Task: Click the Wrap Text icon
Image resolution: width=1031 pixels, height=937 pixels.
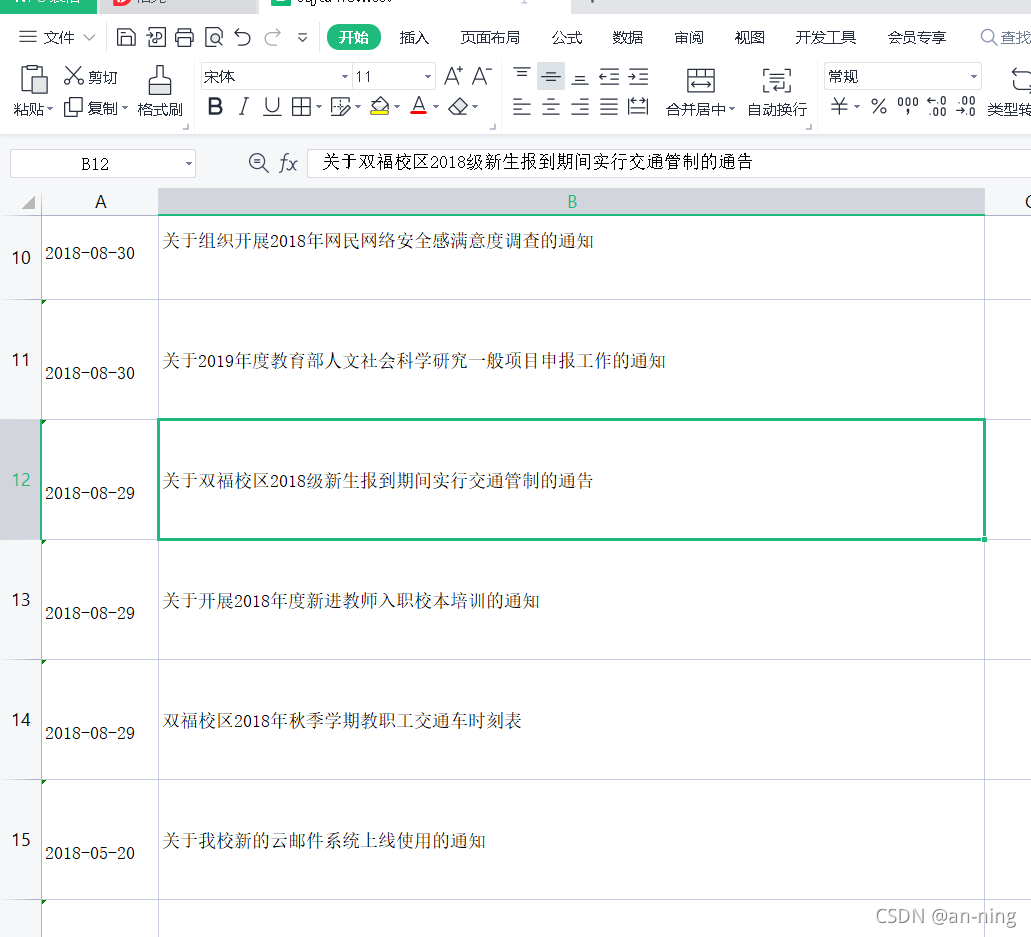Action: [x=777, y=81]
